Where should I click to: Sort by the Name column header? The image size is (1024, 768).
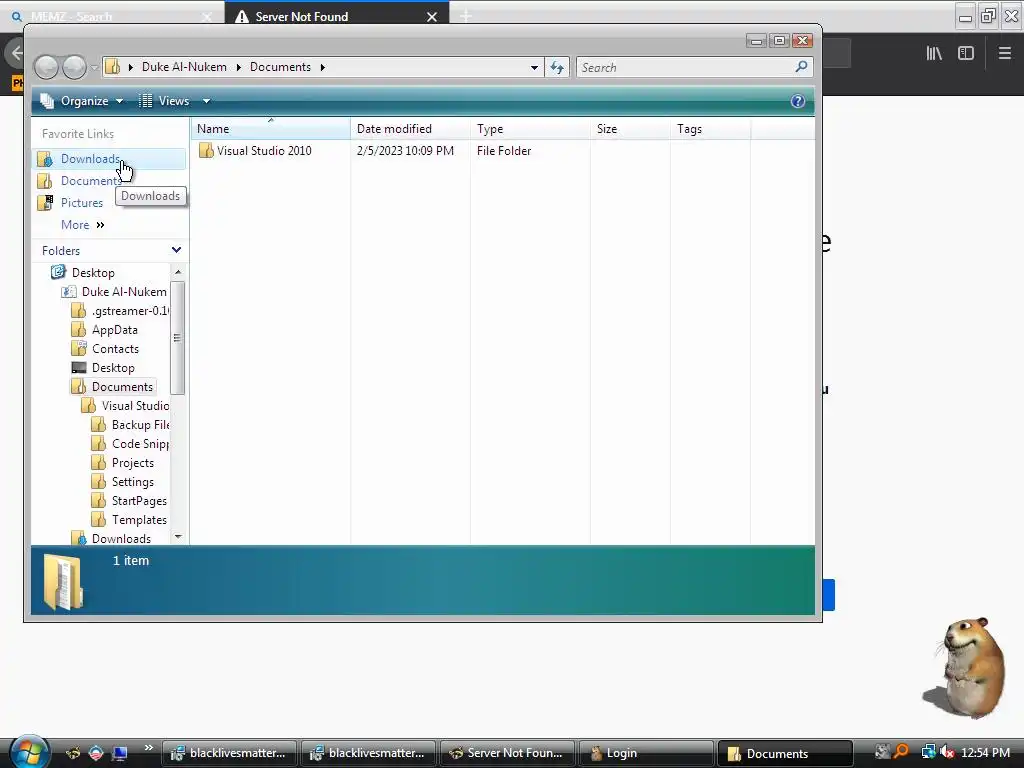pyautogui.click(x=270, y=129)
